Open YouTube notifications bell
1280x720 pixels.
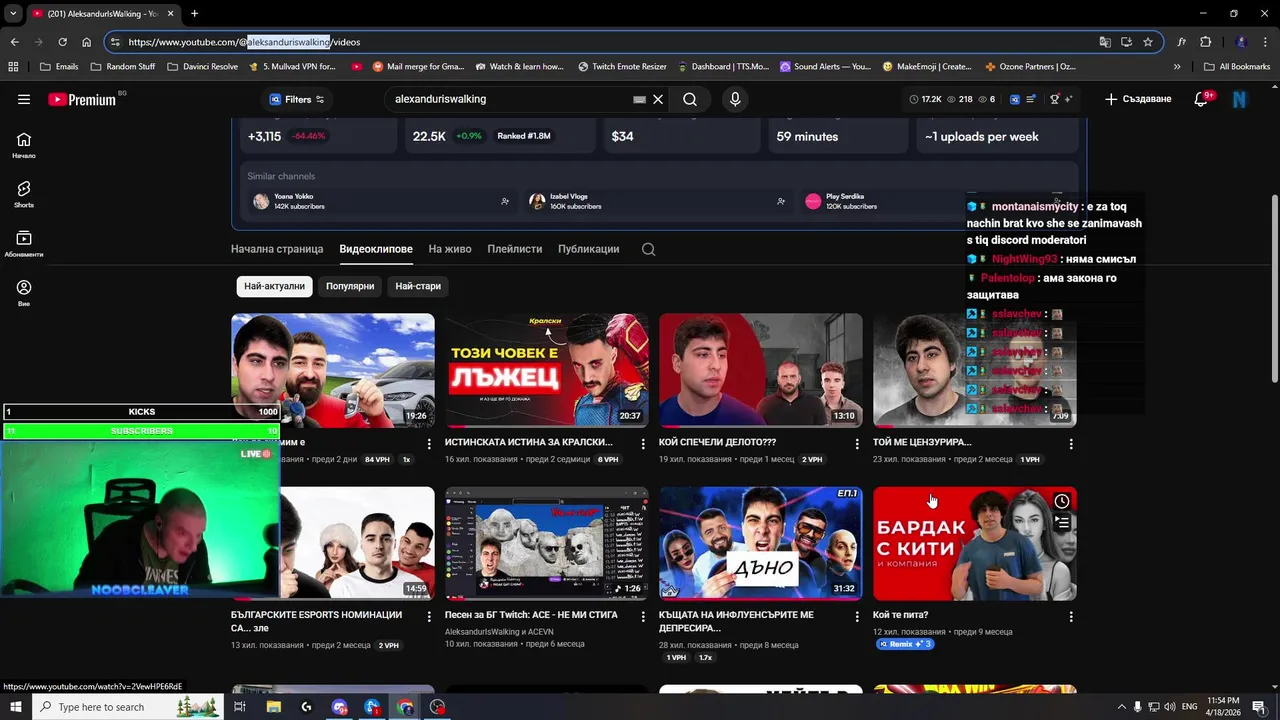pos(1202,99)
